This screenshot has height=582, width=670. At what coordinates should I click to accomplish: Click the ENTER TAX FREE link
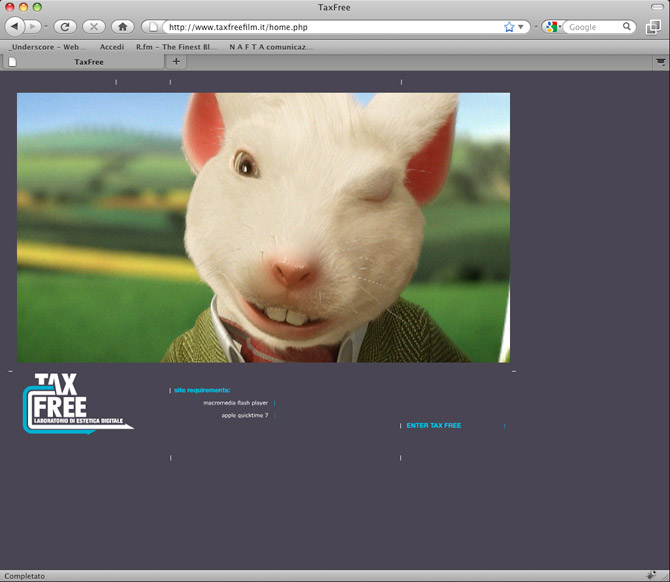[434, 426]
